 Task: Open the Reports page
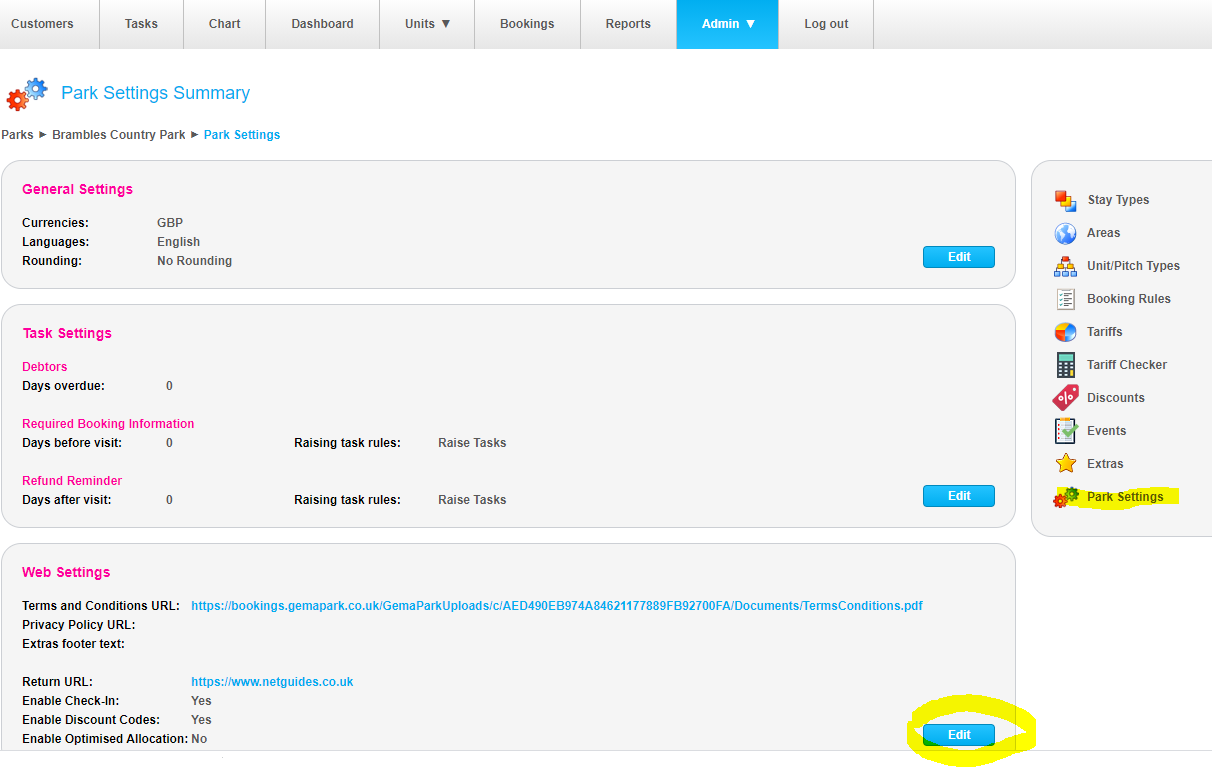(628, 24)
